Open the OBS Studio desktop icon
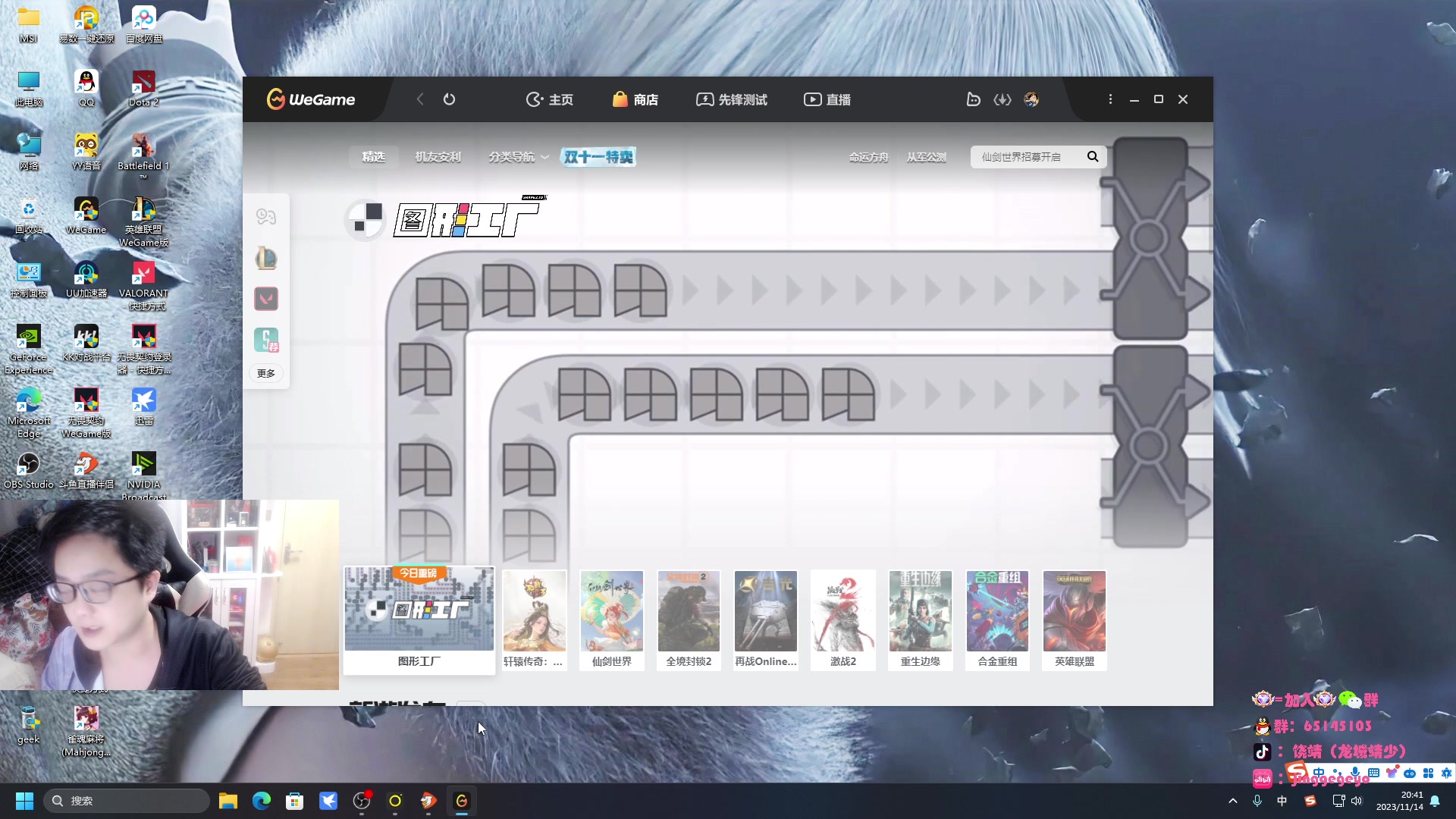1456x819 pixels. [29, 470]
